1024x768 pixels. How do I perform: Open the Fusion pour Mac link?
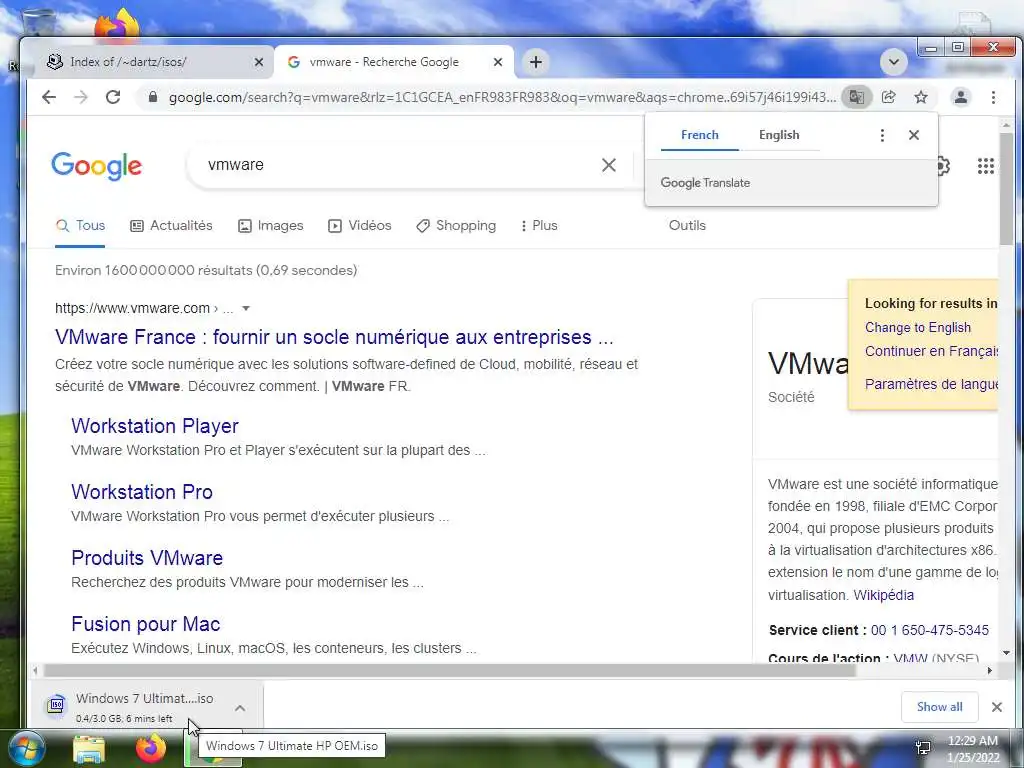pos(146,624)
